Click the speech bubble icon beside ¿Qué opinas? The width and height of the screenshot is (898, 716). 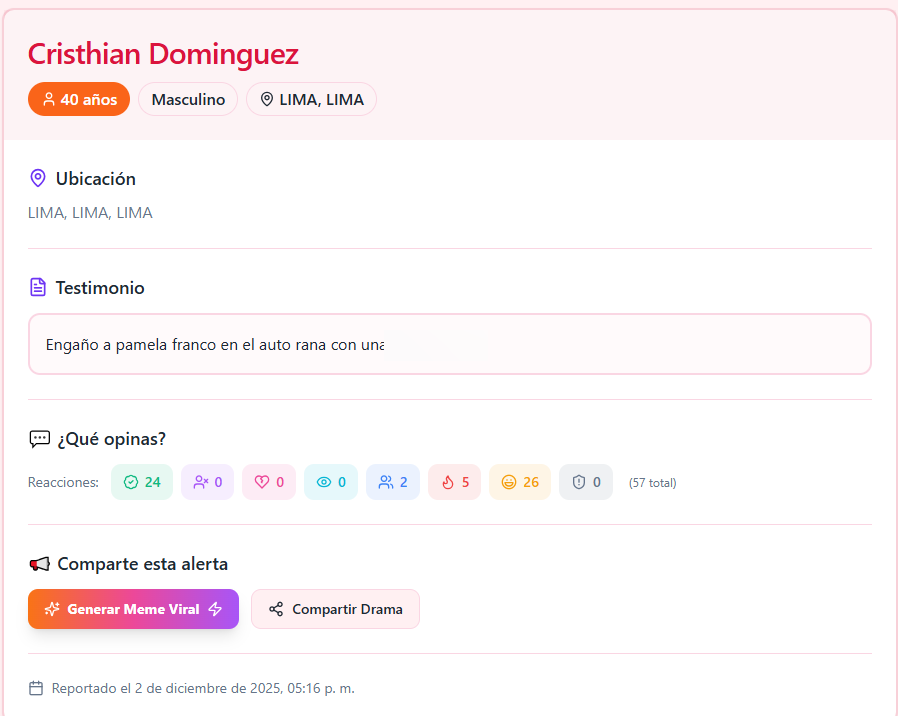click(39, 439)
